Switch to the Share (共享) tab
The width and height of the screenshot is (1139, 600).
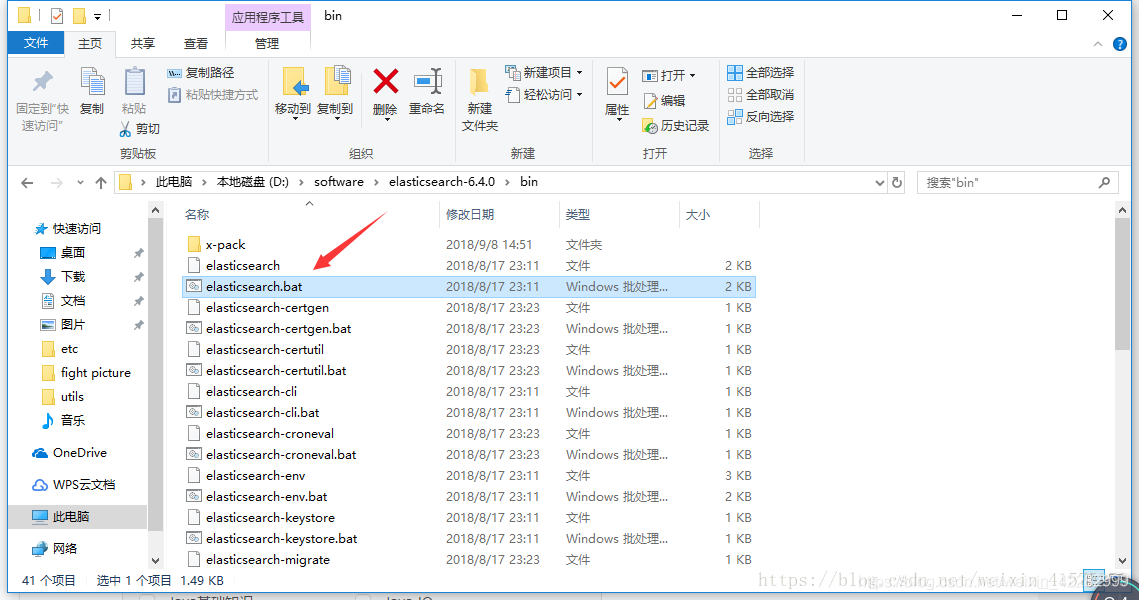(142, 44)
